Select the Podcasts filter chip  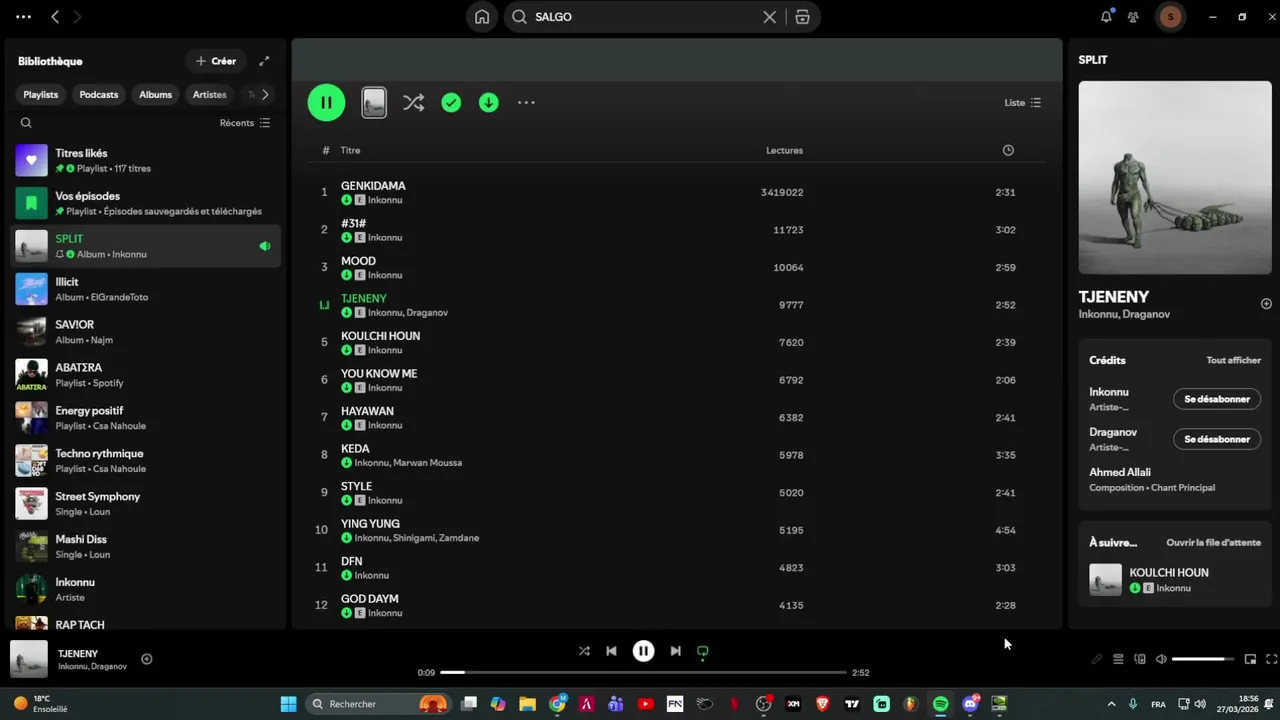99,94
